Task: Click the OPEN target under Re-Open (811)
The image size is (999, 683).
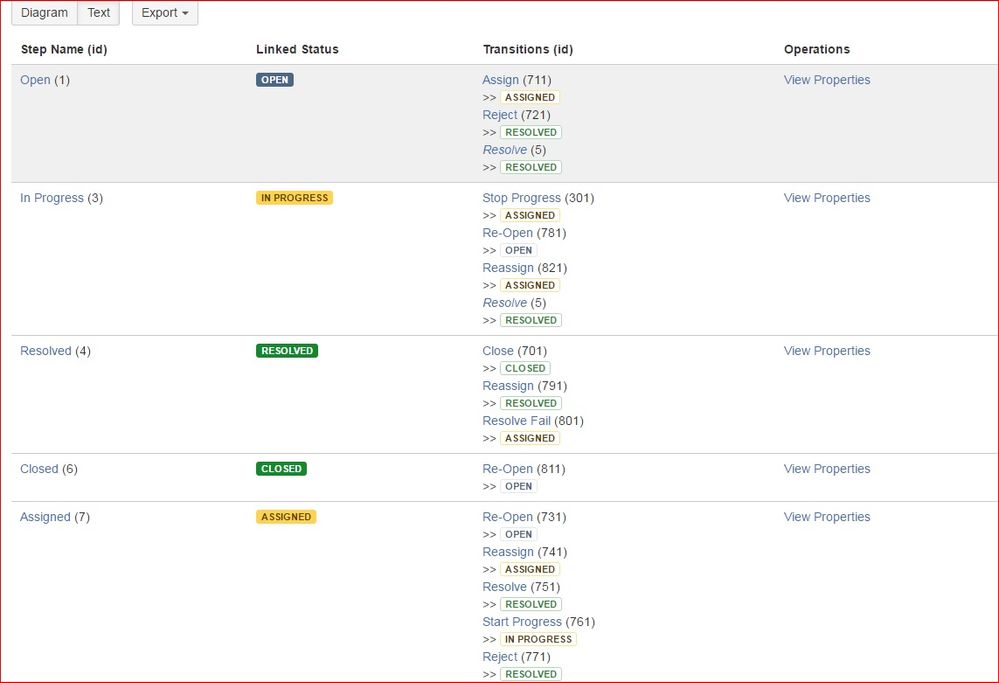Action: pos(519,485)
